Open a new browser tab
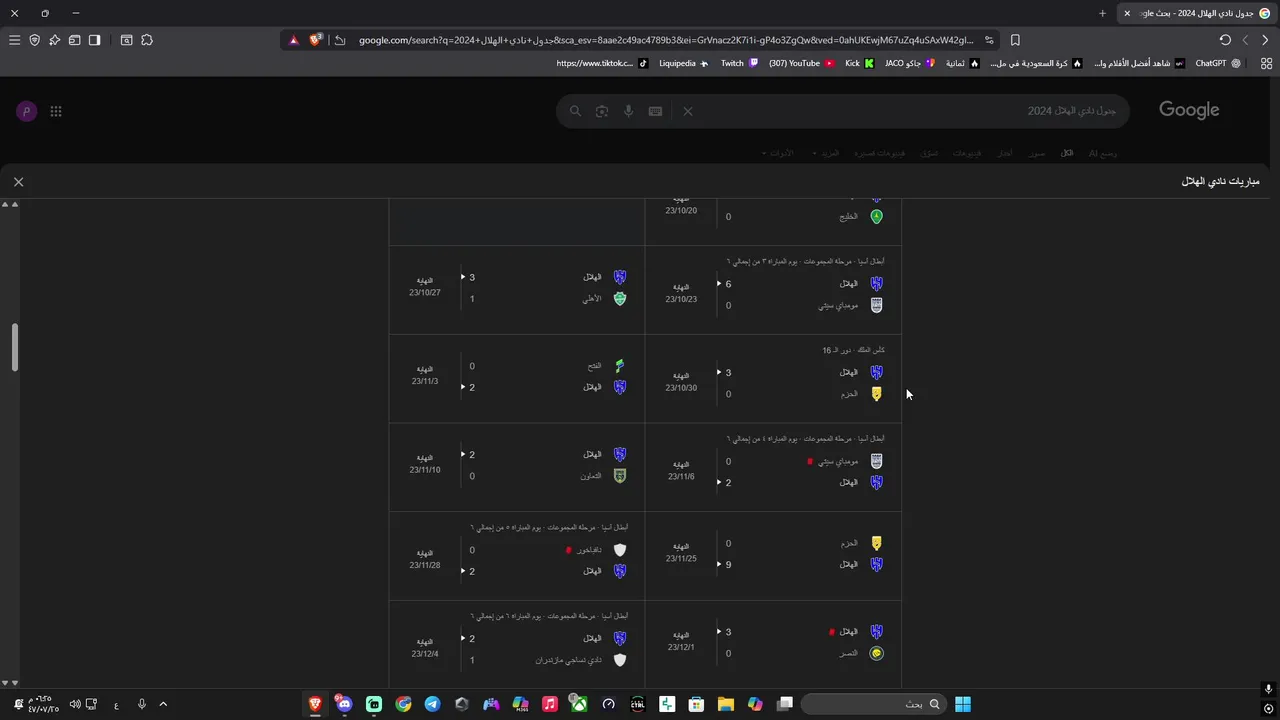The image size is (1280, 720). click(1102, 13)
